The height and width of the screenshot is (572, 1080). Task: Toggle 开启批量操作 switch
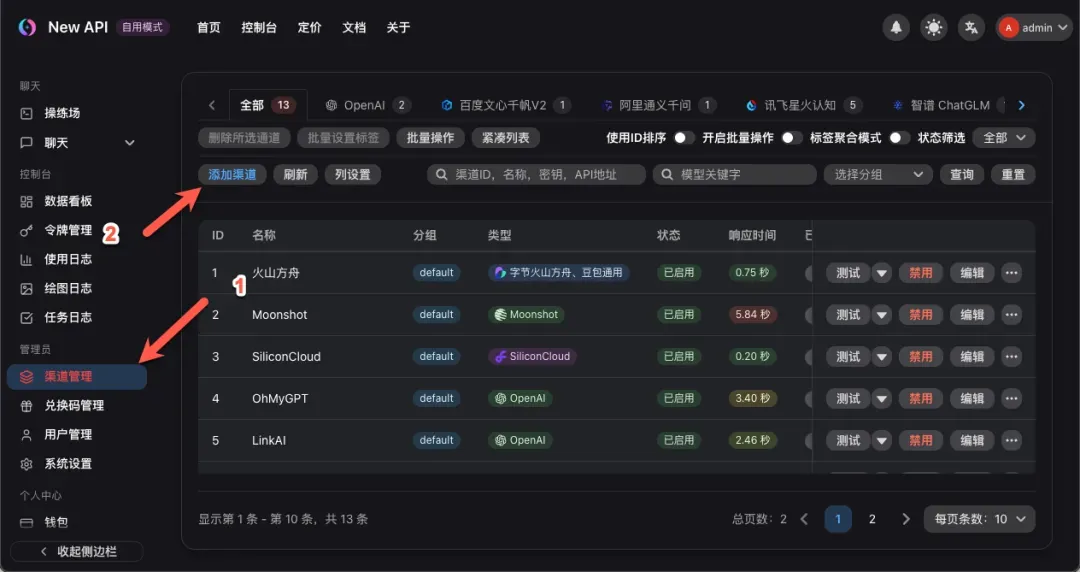pyautogui.click(x=792, y=138)
